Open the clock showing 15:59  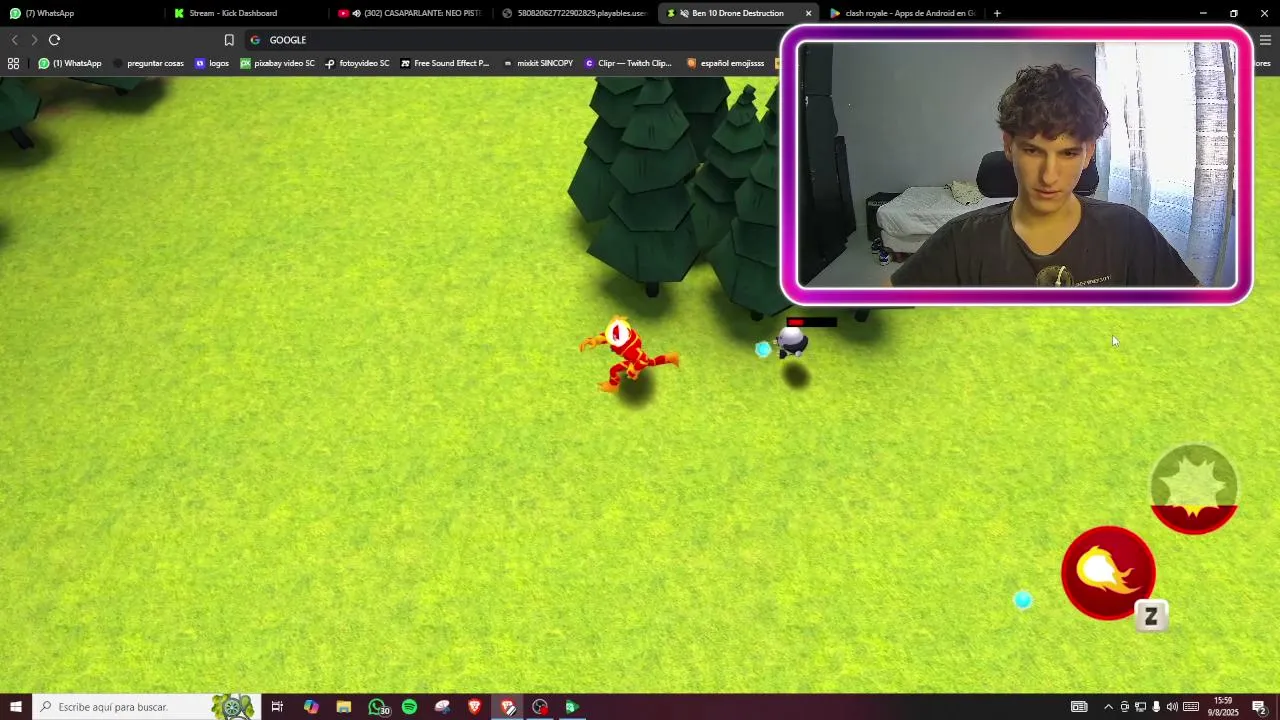[x=1222, y=707]
